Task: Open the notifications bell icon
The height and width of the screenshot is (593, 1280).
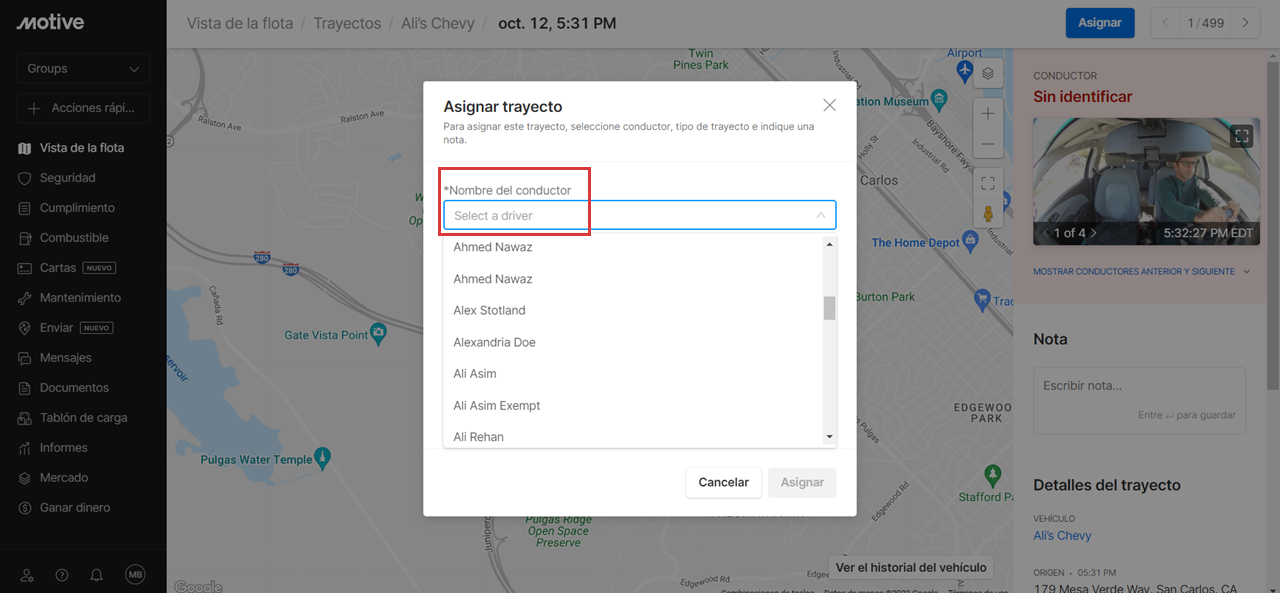Action: [x=97, y=575]
